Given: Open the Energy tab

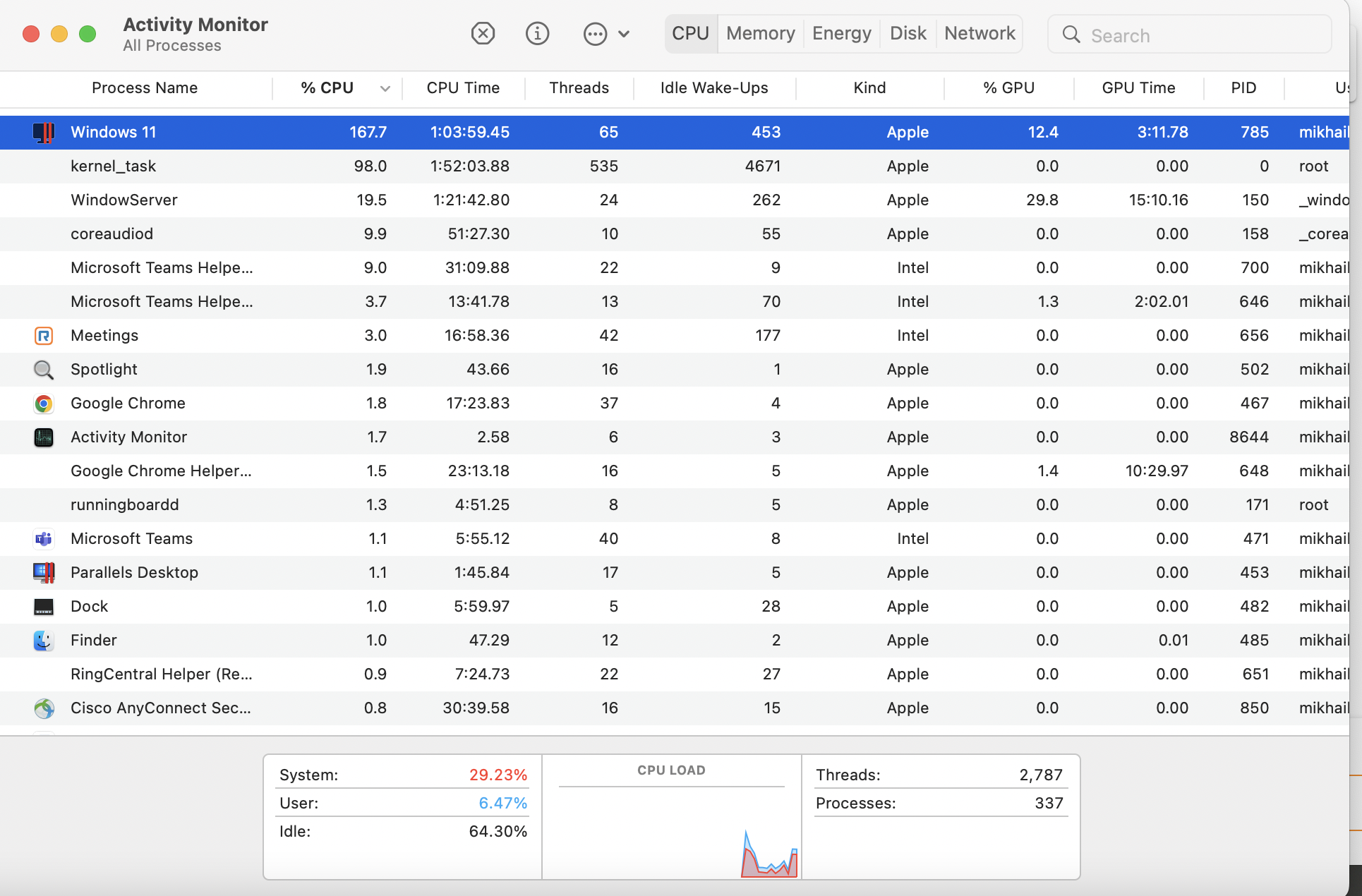Looking at the screenshot, I should 841,33.
